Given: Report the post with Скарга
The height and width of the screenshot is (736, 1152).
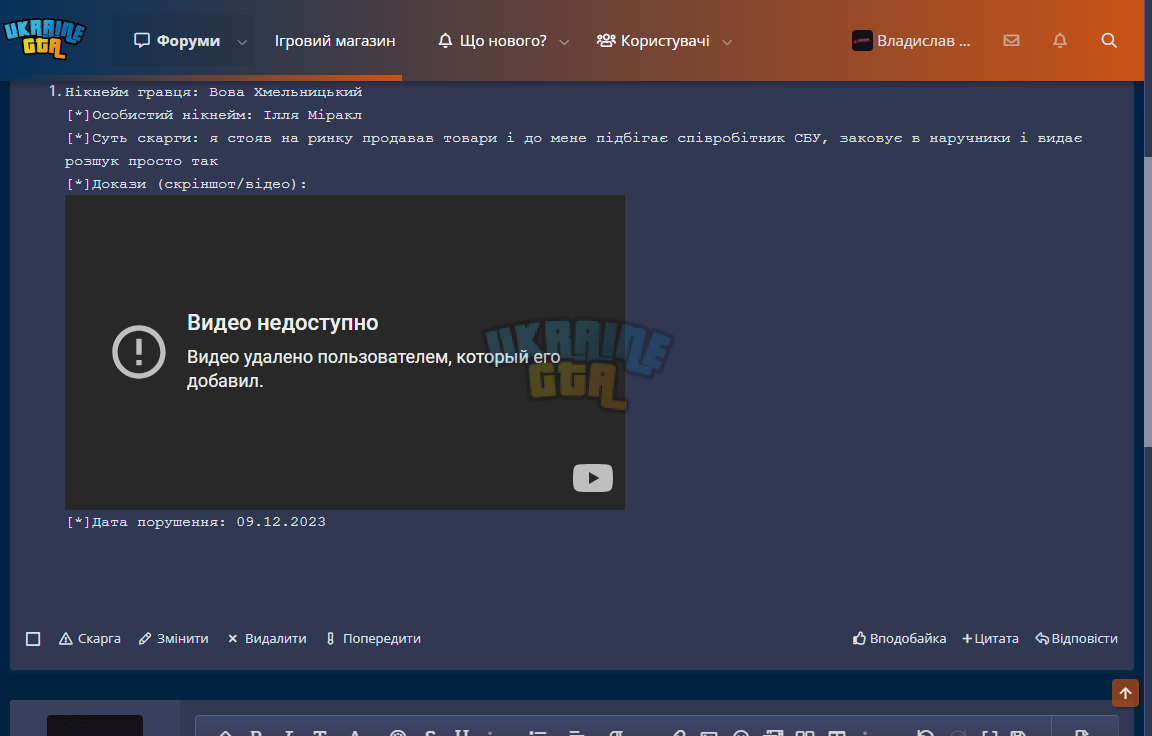Looking at the screenshot, I should point(90,639).
